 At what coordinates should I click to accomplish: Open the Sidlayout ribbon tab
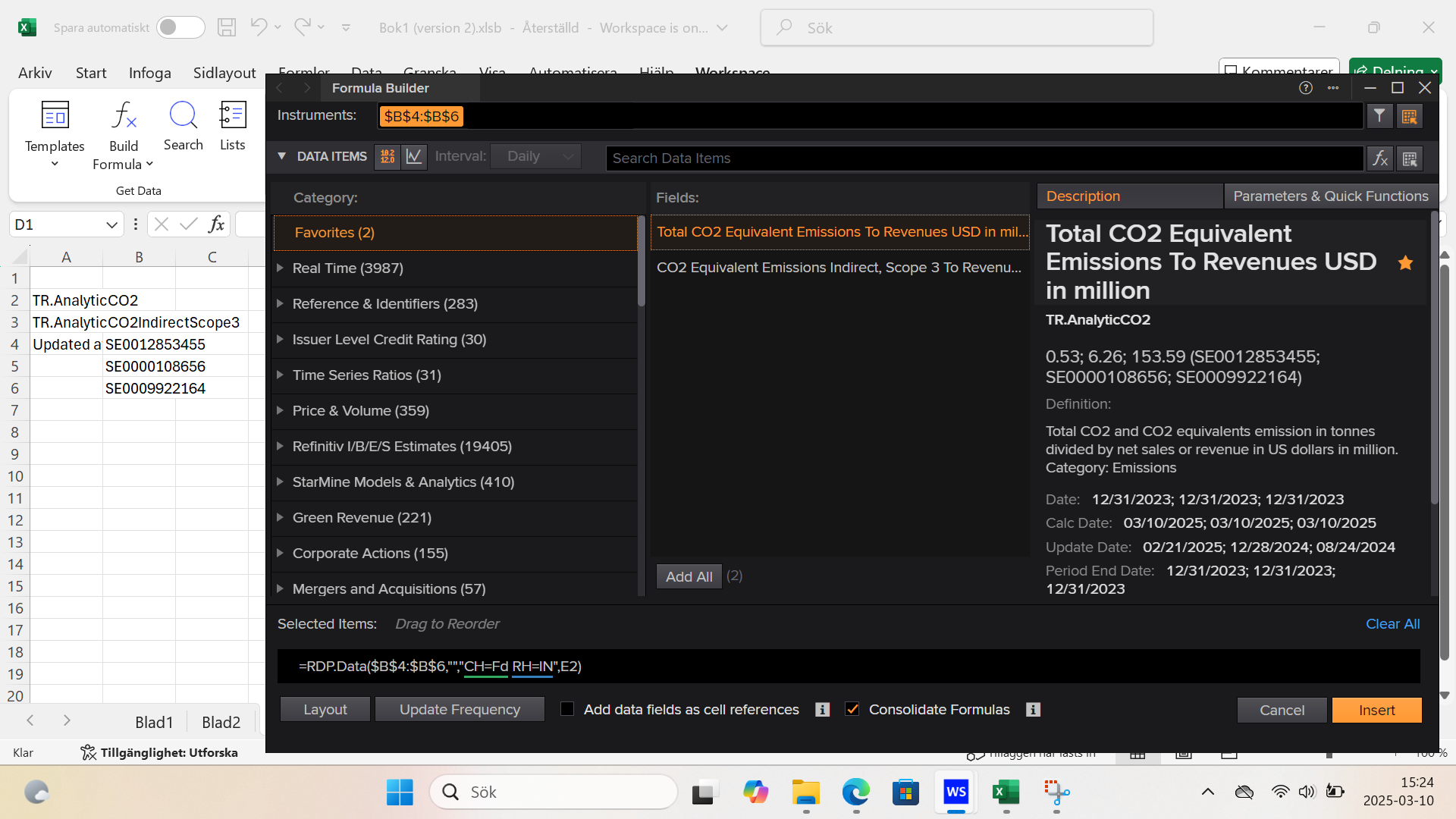224,73
